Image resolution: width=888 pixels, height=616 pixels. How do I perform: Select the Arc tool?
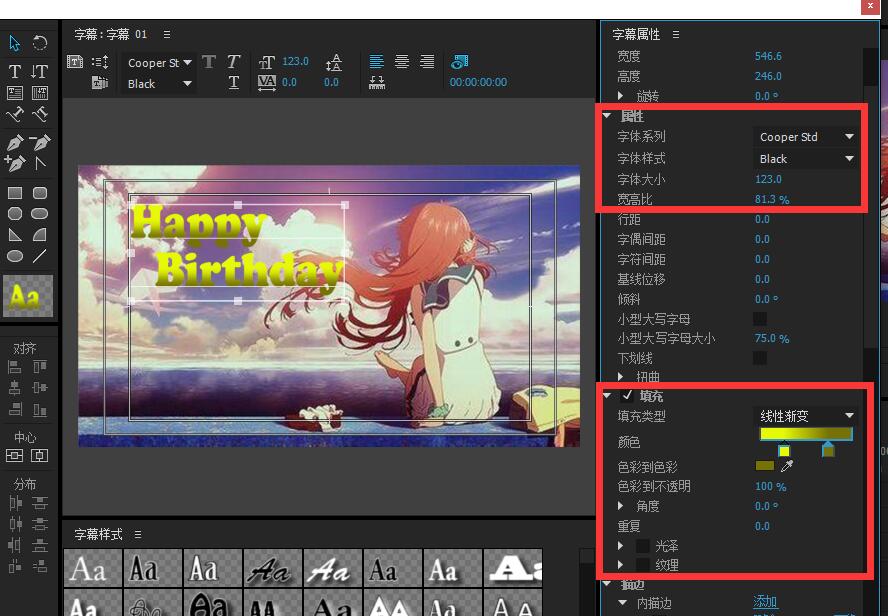[40, 235]
